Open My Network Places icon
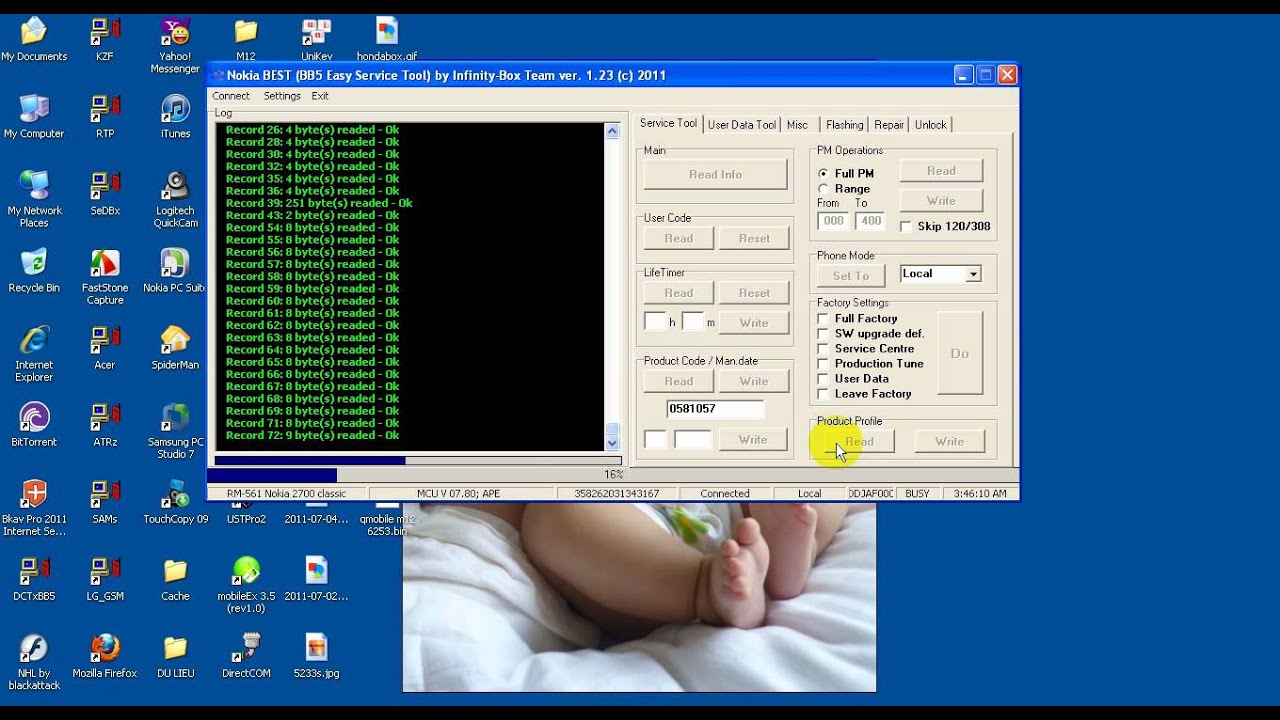The width and height of the screenshot is (1280, 720). [x=34, y=199]
